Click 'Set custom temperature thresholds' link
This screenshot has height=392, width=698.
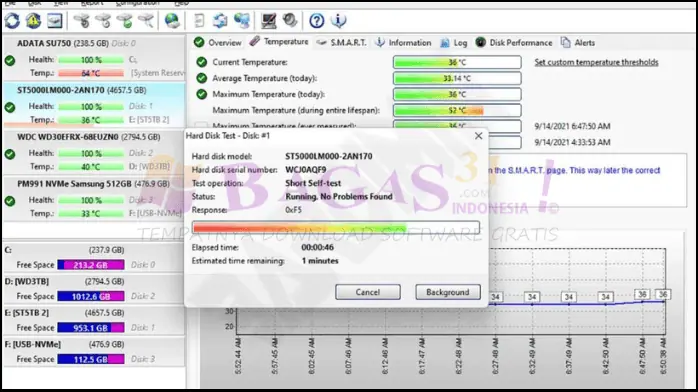click(596, 62)
